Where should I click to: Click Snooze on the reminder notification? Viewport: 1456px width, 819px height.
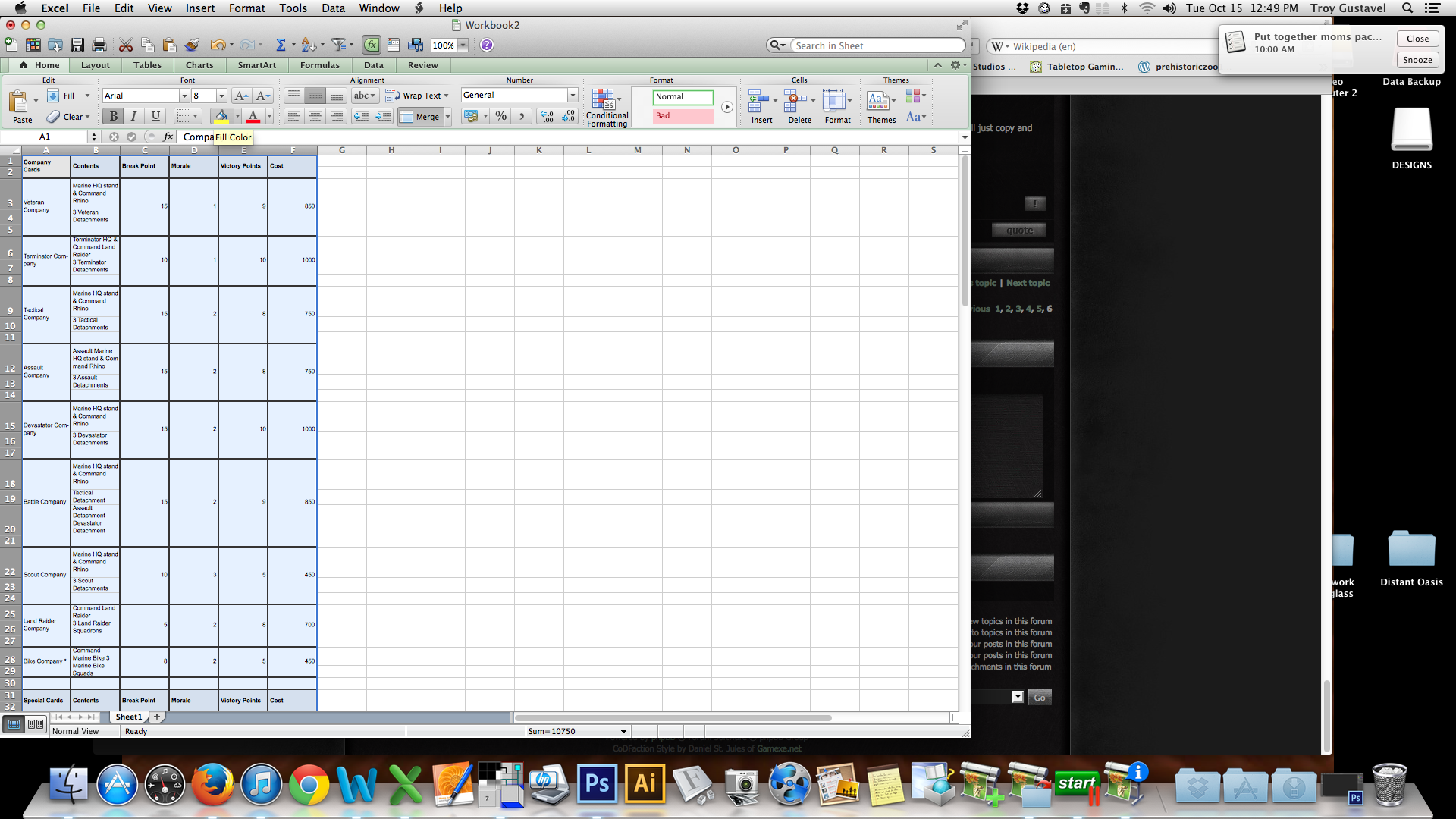click(x=1417, y=60)
